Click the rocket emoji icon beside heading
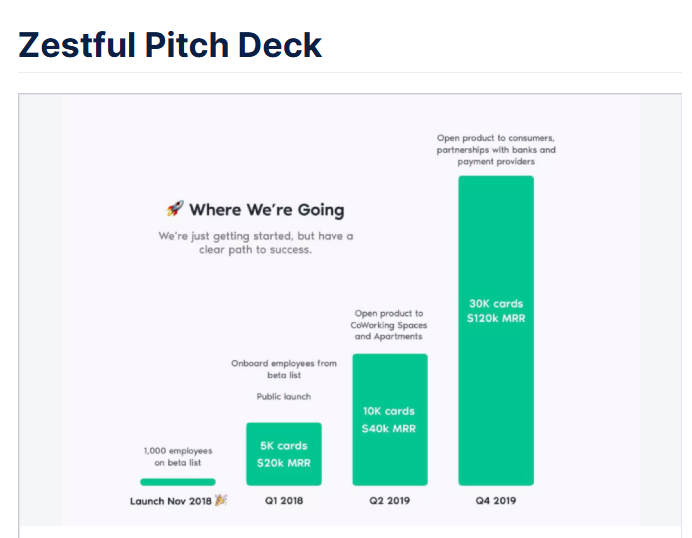Image resolution: width=692 pixels, height=538 pixels. [175, 208]
